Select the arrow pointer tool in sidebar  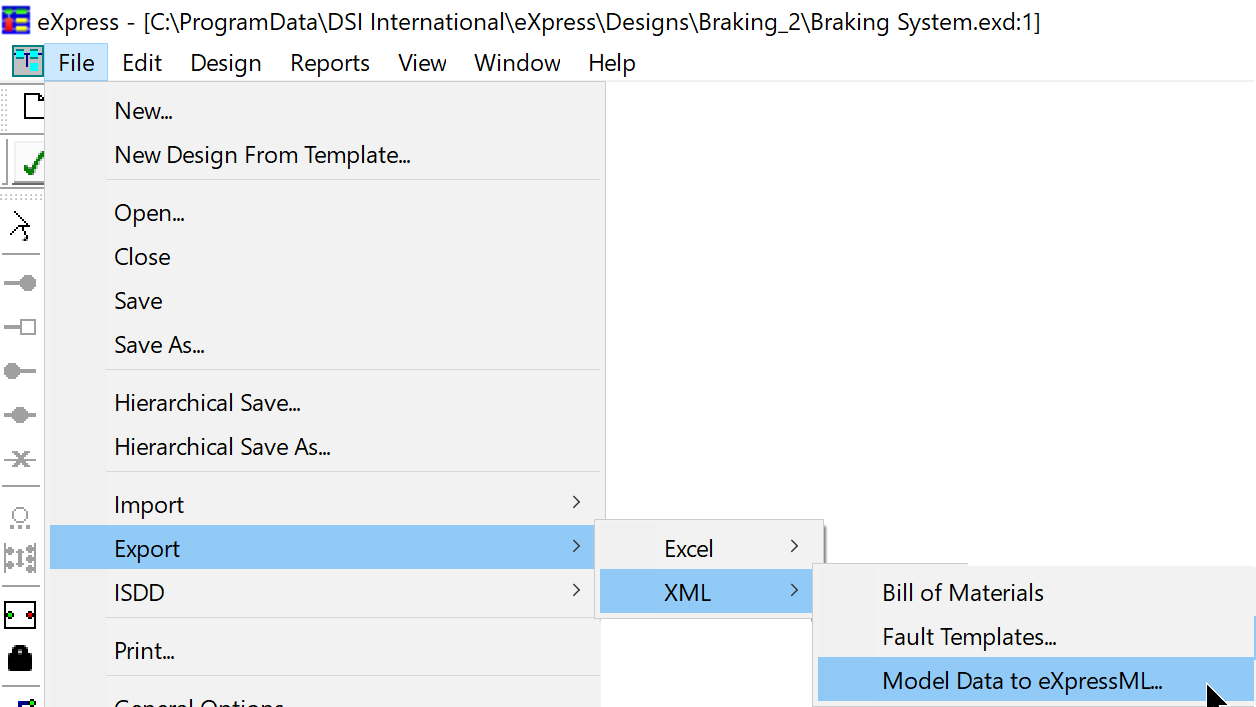20,227
